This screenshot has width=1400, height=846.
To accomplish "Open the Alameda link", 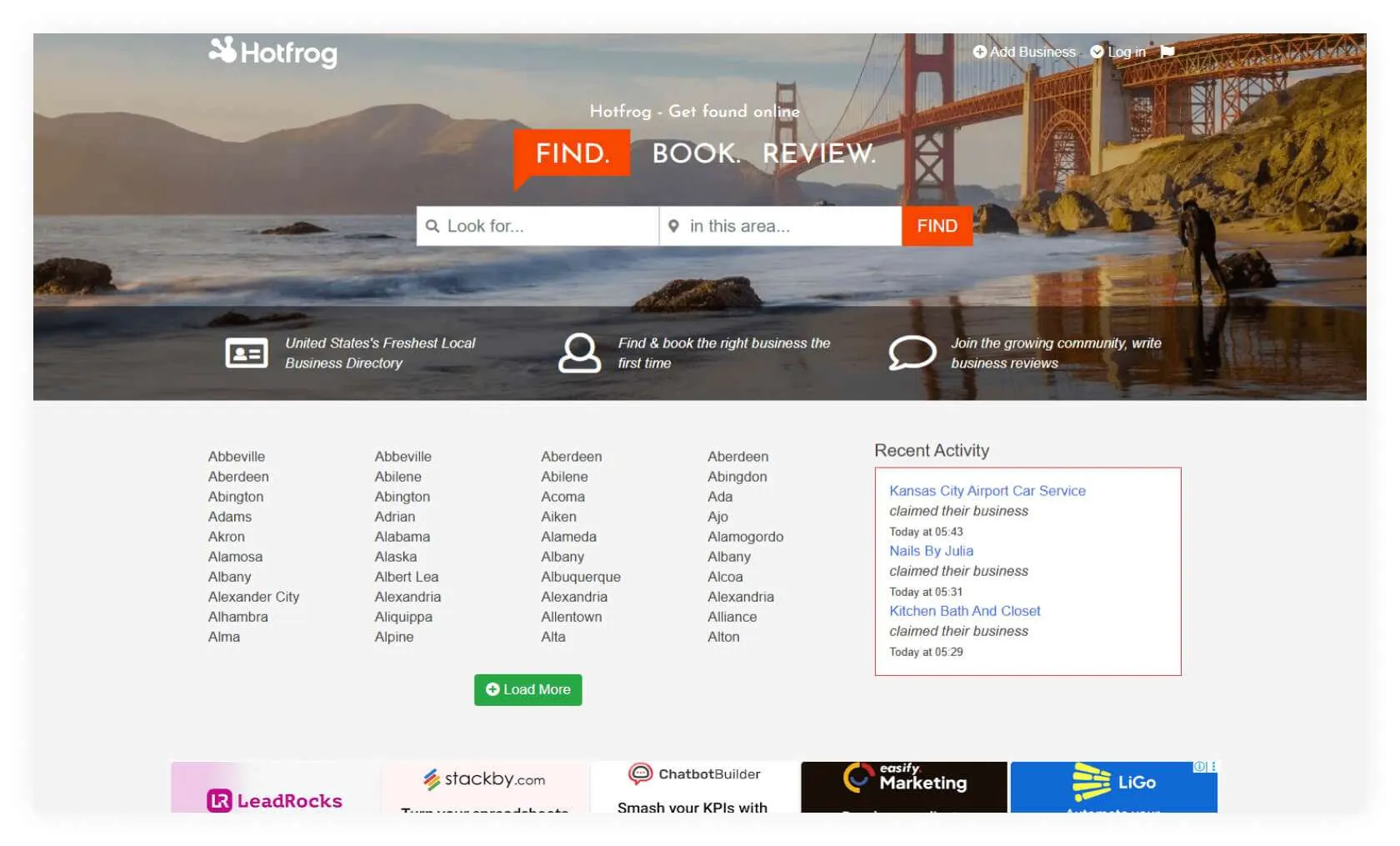I will pyautogui.click(x=569, y=537).
